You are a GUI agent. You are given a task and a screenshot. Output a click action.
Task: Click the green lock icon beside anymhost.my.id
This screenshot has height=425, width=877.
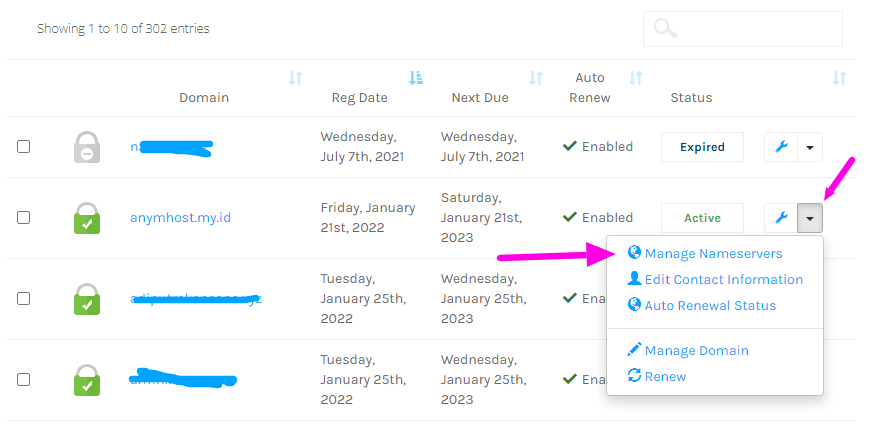coord(87,218)
